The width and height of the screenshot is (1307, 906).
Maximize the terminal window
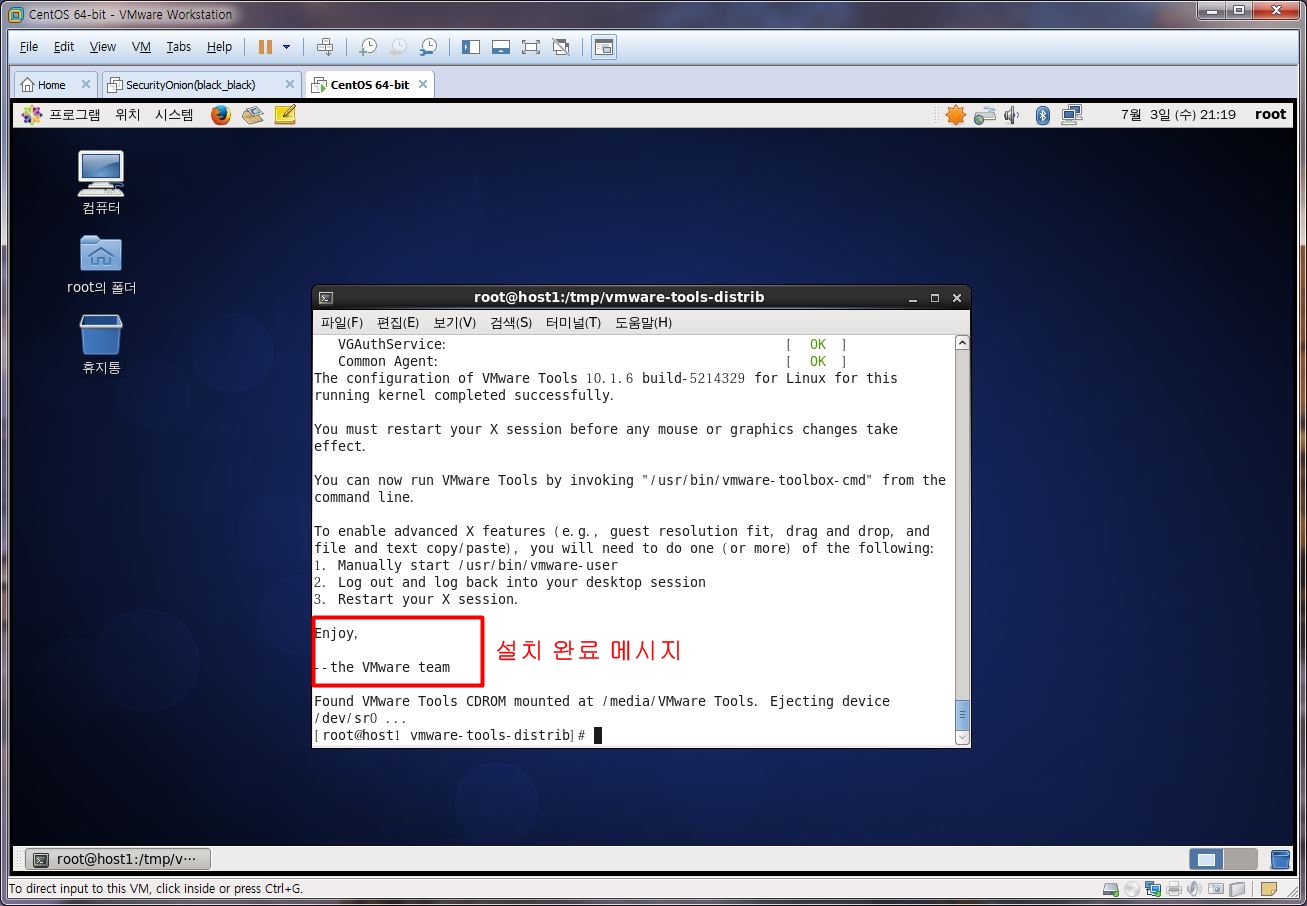tap(935, 298)
